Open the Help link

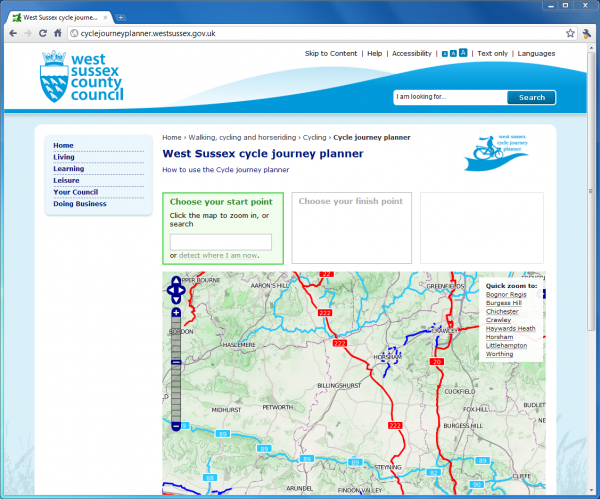click(375, 54)
